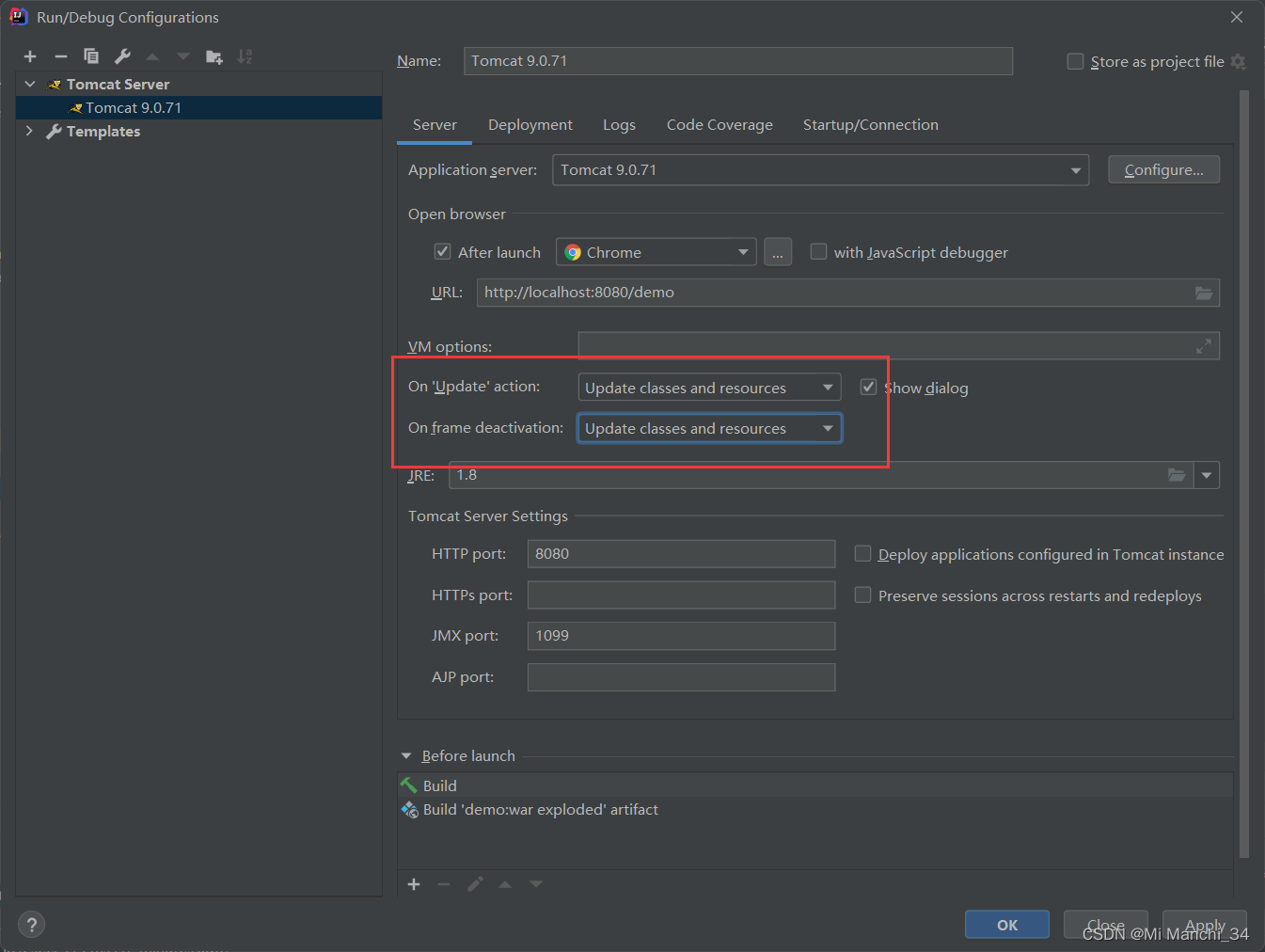Add new configuration with plus icon

tap(30, 56)
